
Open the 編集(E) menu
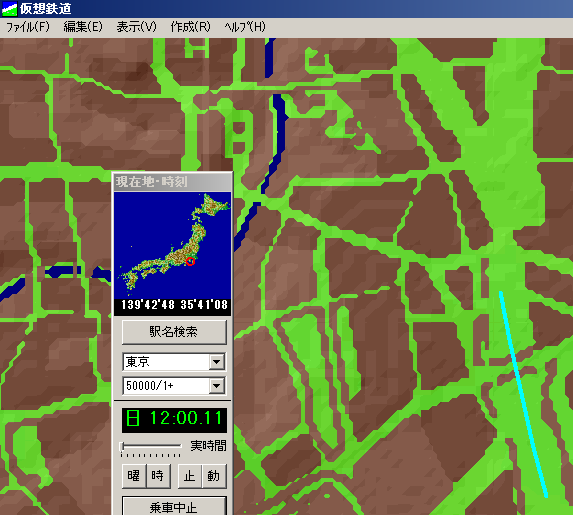(x=83, y=27)
